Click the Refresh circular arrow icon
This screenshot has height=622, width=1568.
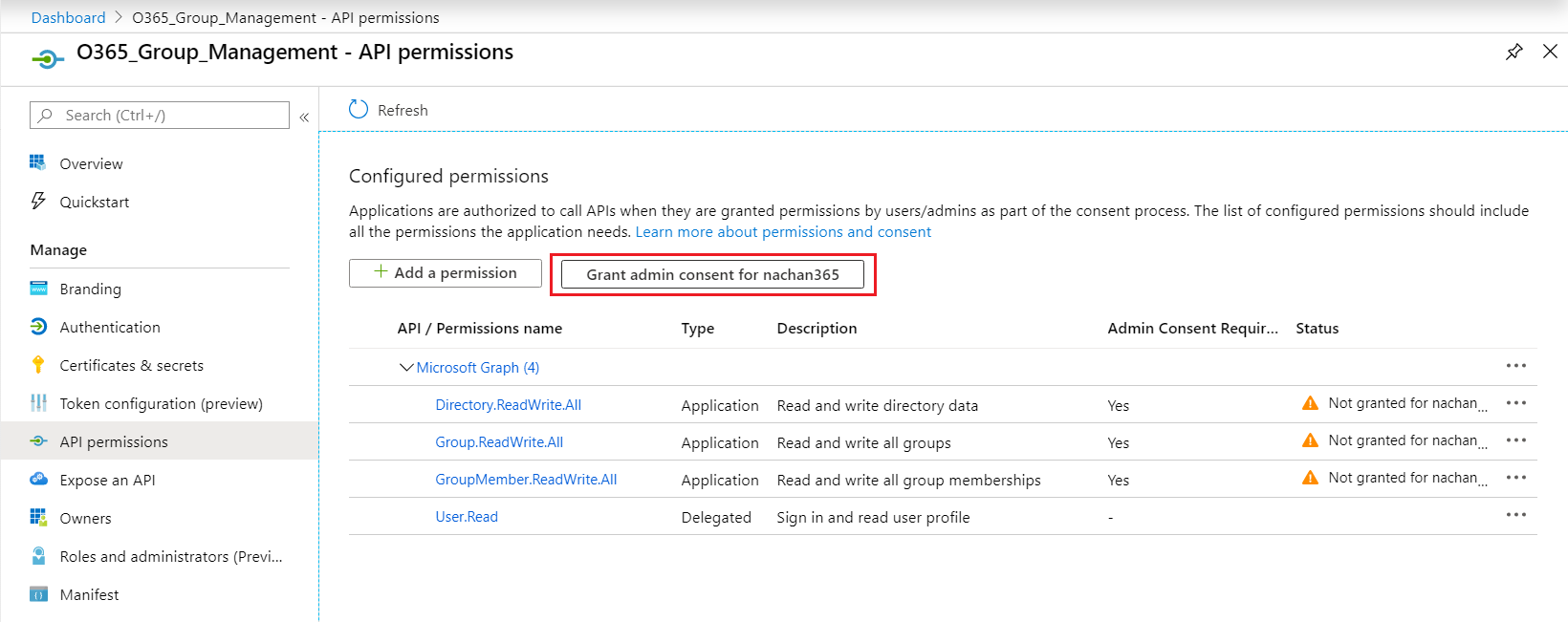click(x=359, y=110)
